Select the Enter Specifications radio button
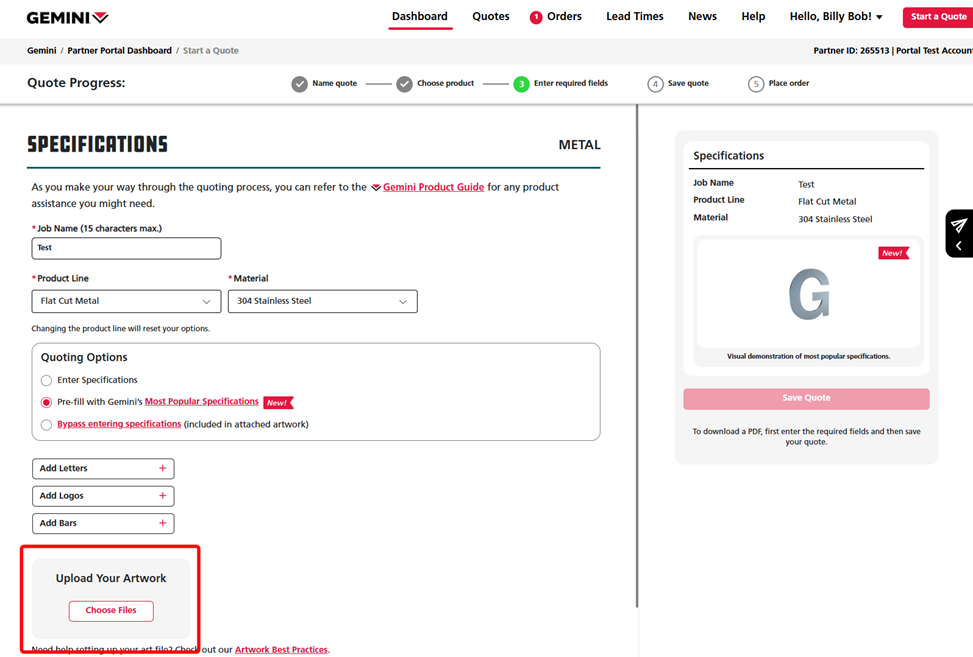 point(46,381)
